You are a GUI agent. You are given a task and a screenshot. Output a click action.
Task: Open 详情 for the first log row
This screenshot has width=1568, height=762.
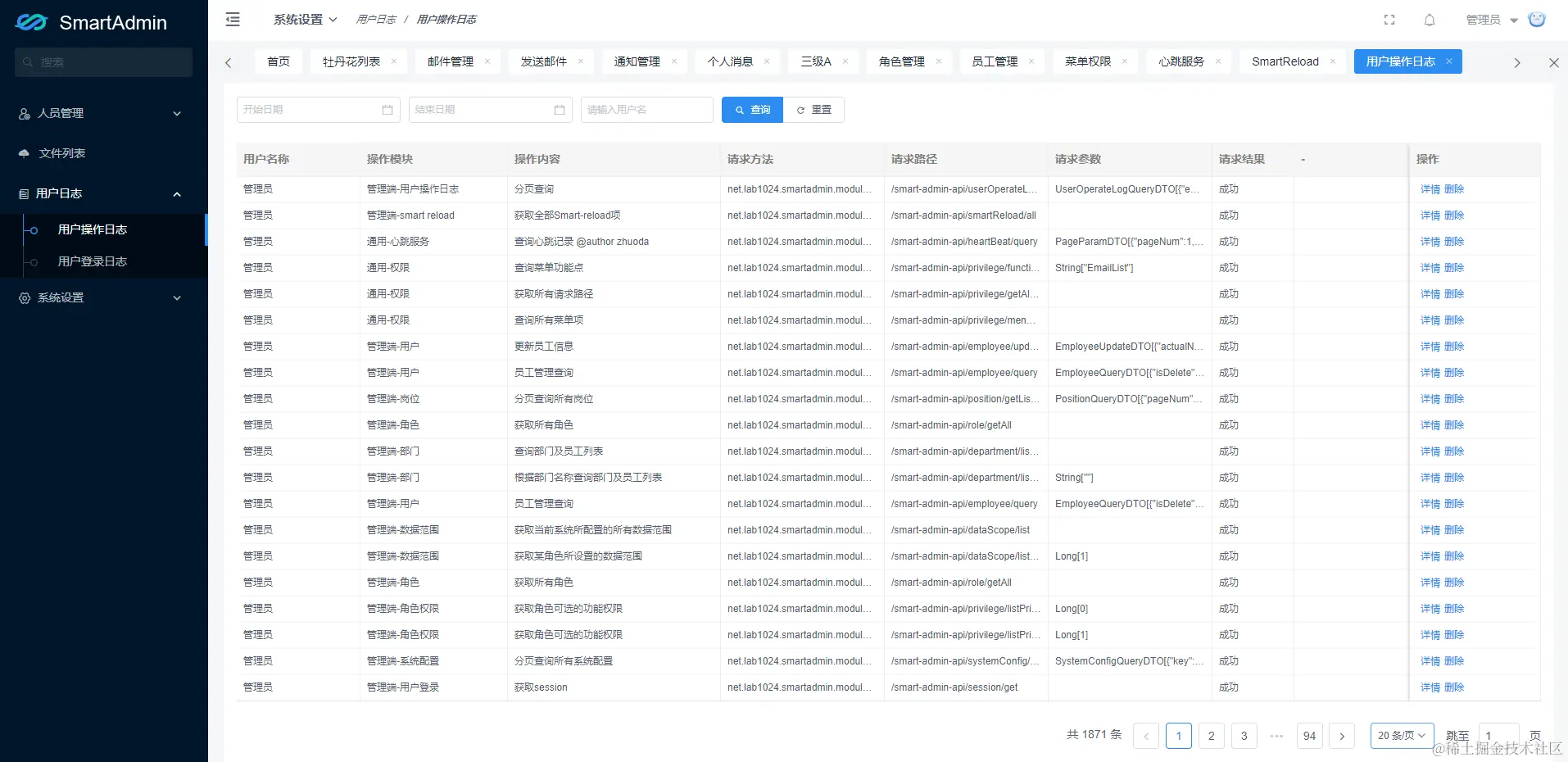pyautogui.click(x=1430, y=189)
